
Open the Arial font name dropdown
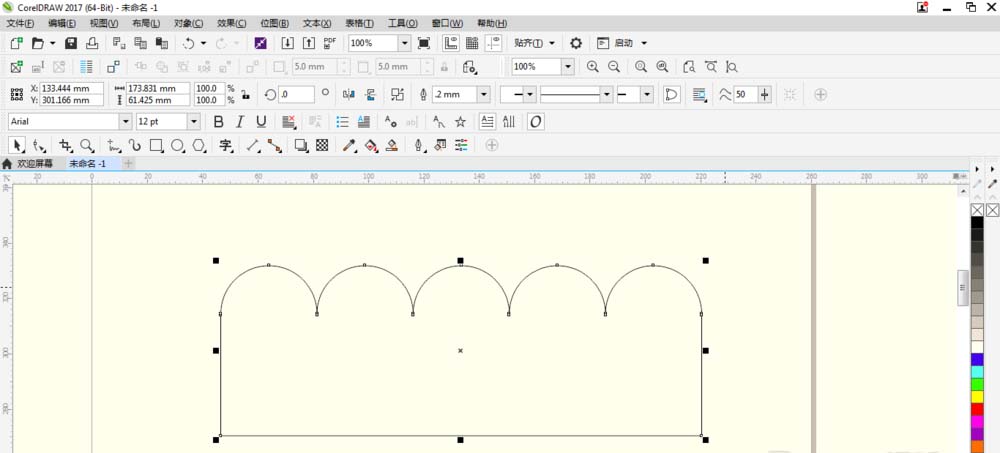(125, 121)
